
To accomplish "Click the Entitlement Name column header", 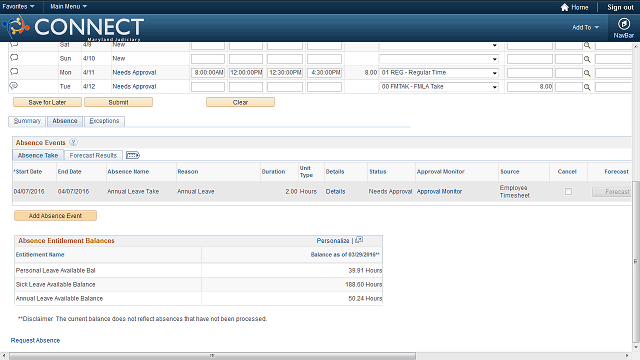I will click(40, 255).
